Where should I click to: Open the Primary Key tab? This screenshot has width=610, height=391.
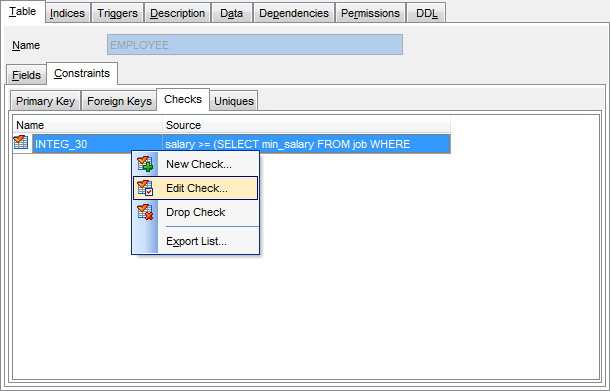coord(45,101)
